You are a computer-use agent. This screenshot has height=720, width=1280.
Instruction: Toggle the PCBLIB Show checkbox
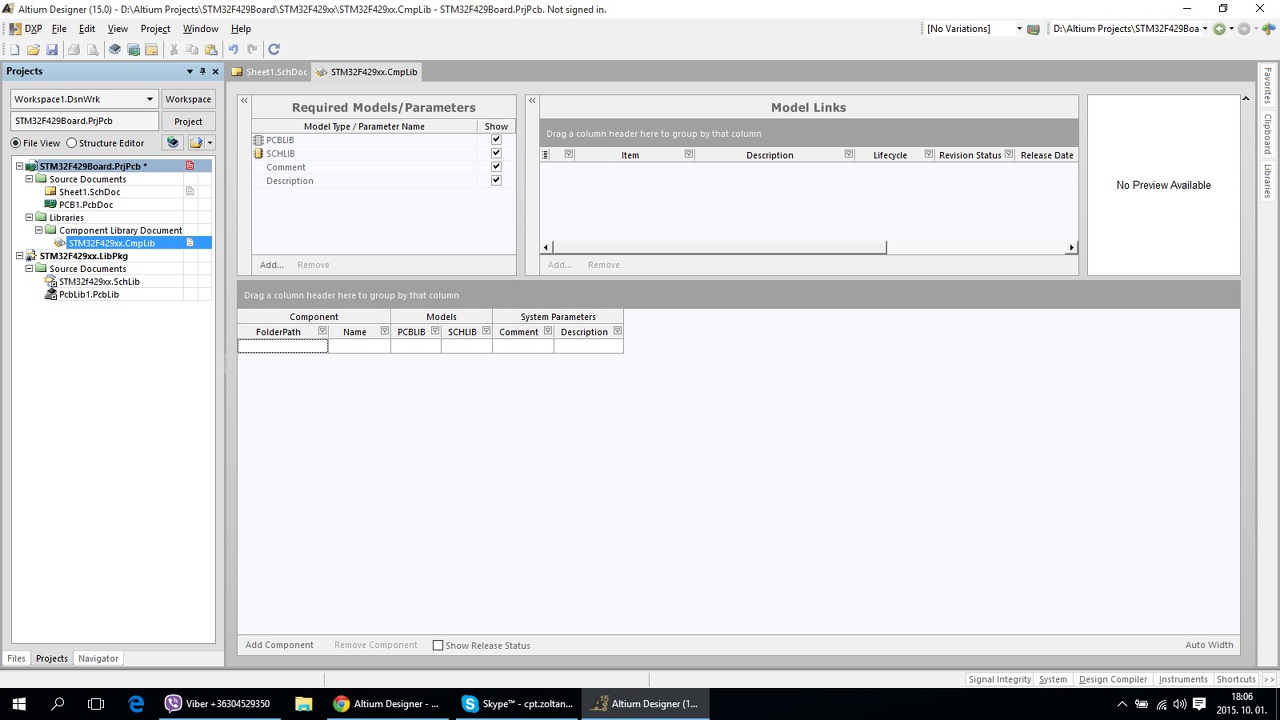[x=496, y=140]
